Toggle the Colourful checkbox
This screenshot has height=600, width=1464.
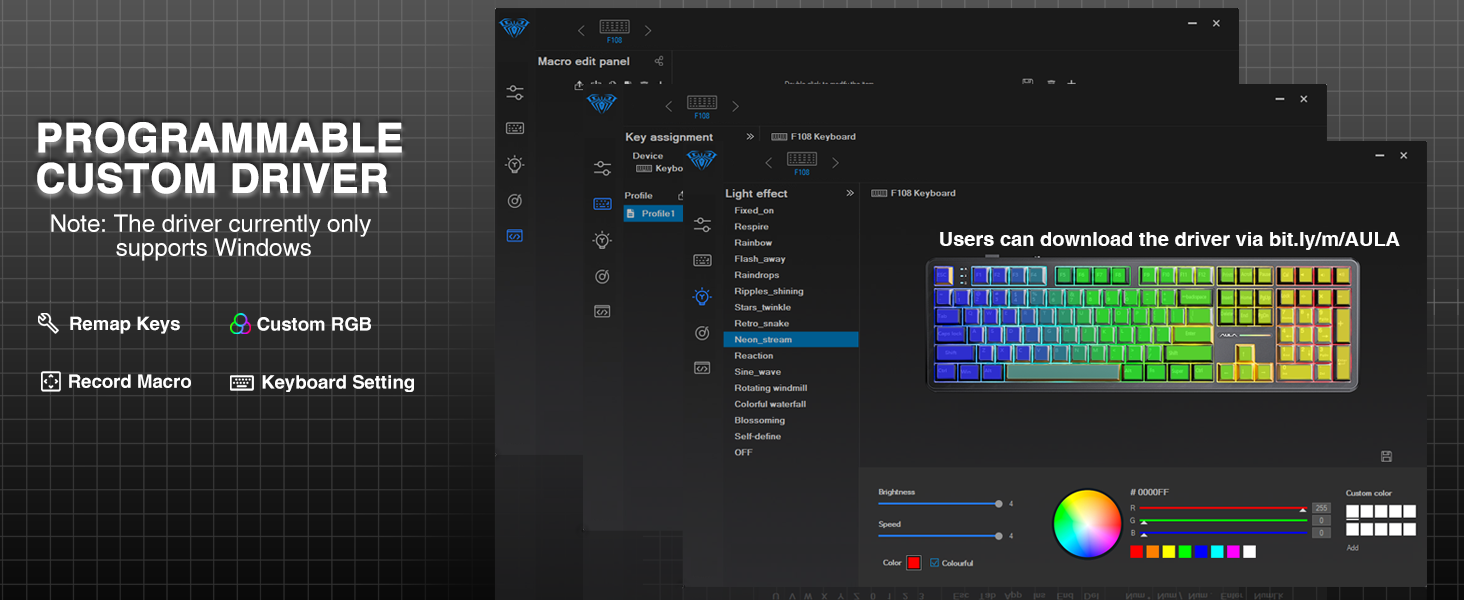(935, 563)
